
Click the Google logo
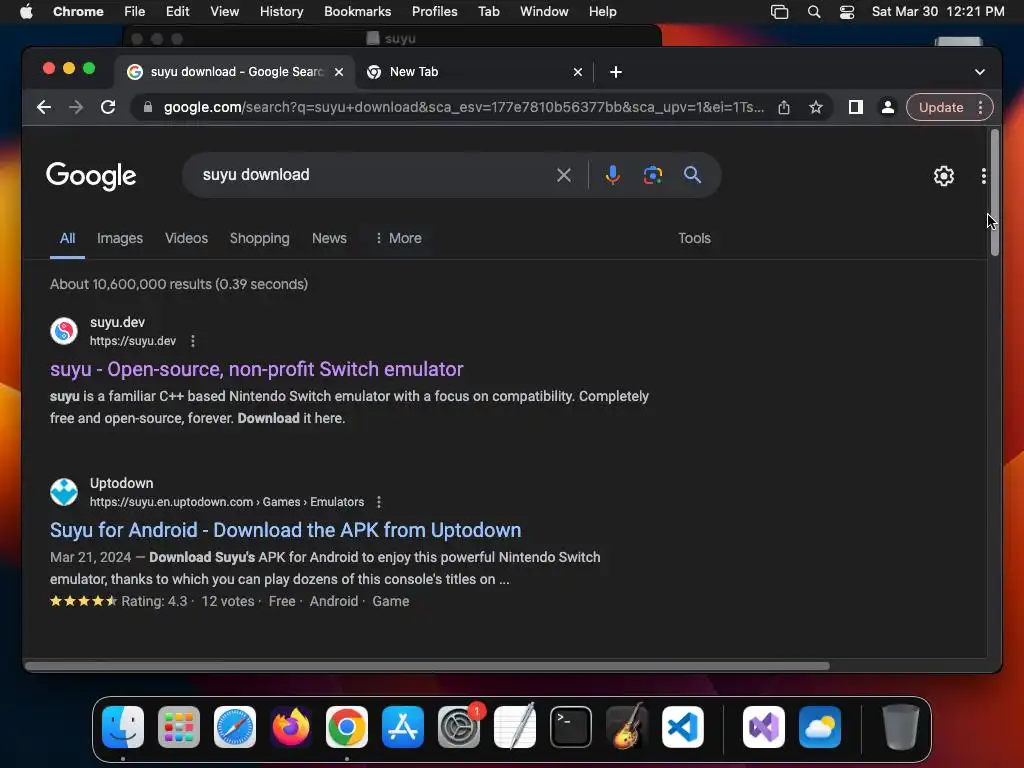click(x=91, y=176)
